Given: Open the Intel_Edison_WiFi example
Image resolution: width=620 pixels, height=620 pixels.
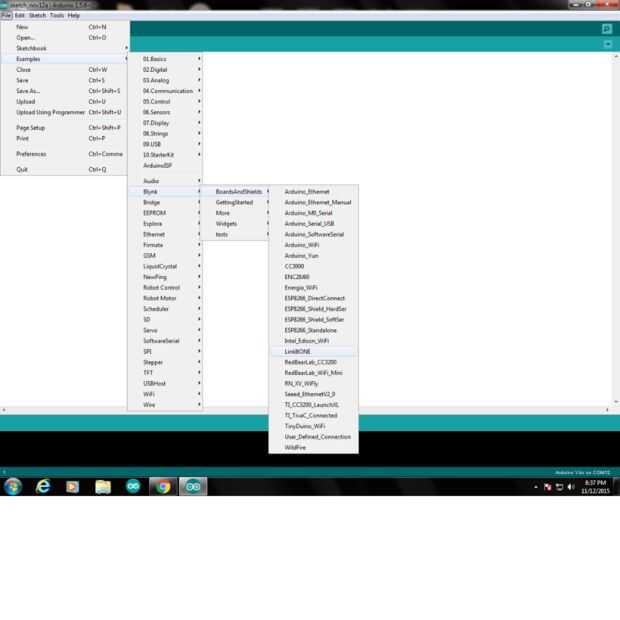Looking at the screenshot, I should pyautogui.click(x=314, y=340).
